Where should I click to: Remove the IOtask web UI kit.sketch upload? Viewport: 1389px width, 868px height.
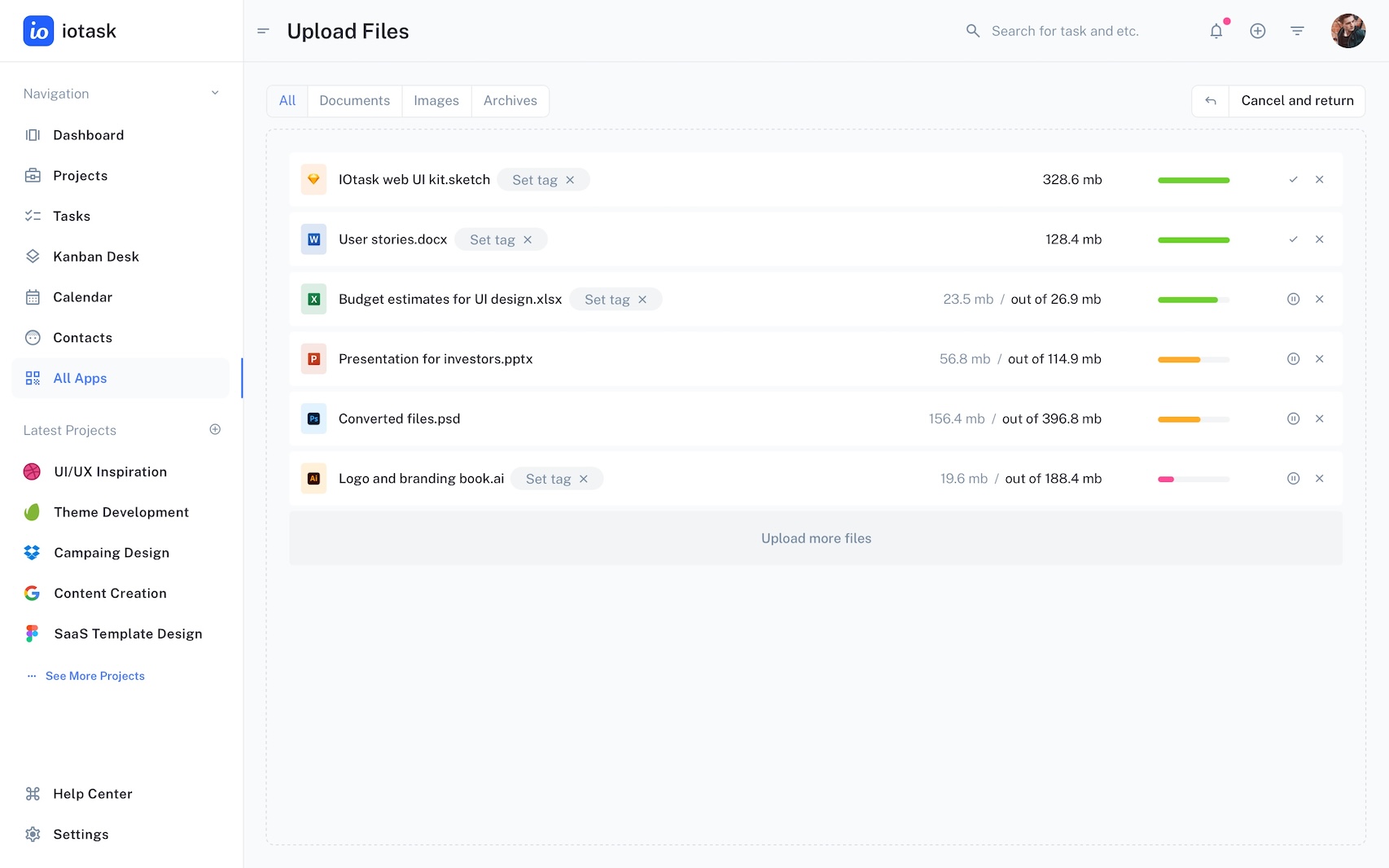coord(1319,180)
